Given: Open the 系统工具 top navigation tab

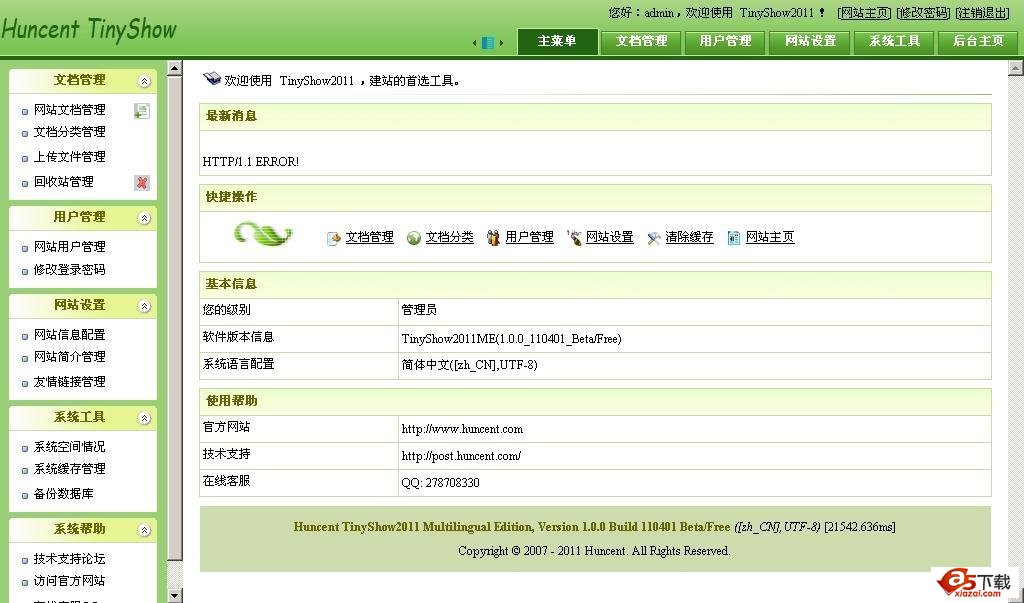Looking at the screenshot, I should pyautogui.click(x=894, y=42).
